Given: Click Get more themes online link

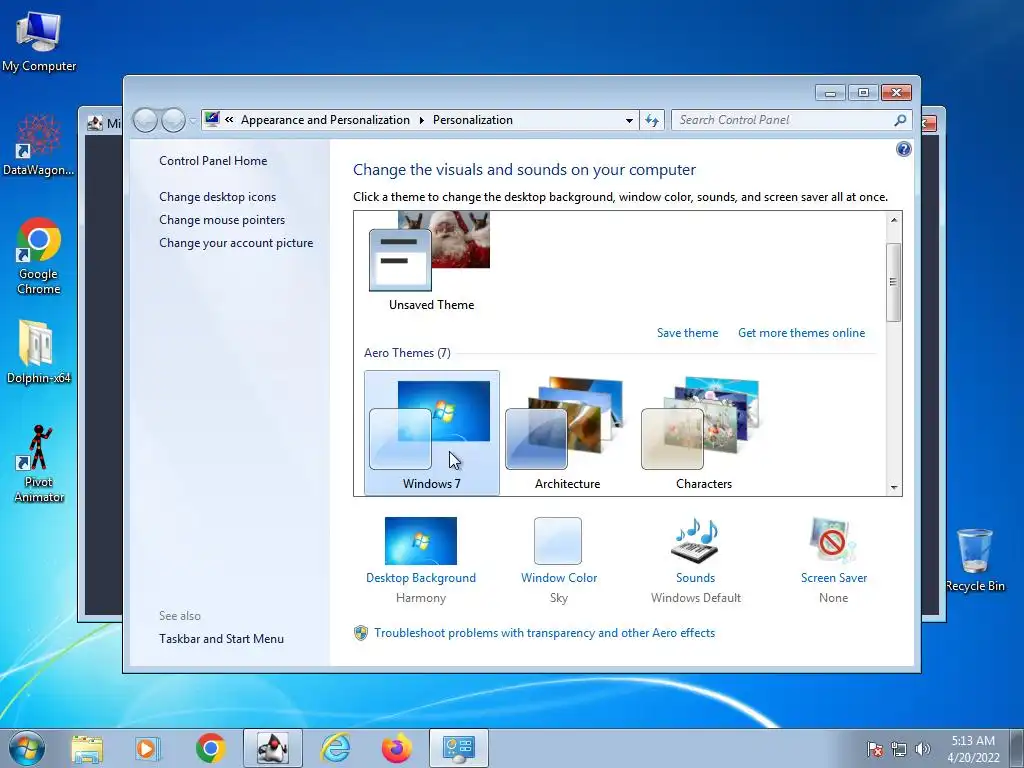Looking at the screenshot, I should tap(801, 333).
